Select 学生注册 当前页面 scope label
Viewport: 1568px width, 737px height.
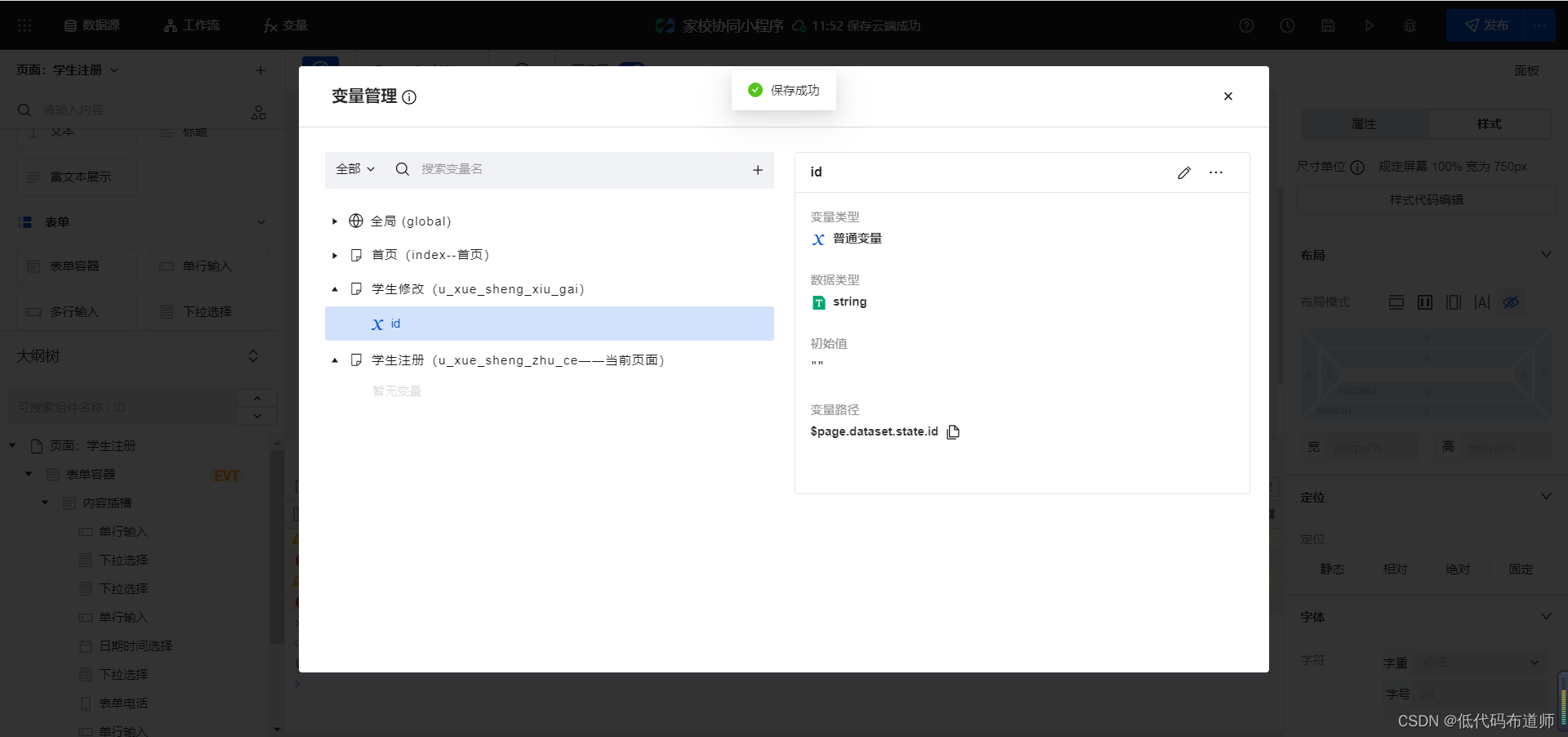click(x=518, y=360)
